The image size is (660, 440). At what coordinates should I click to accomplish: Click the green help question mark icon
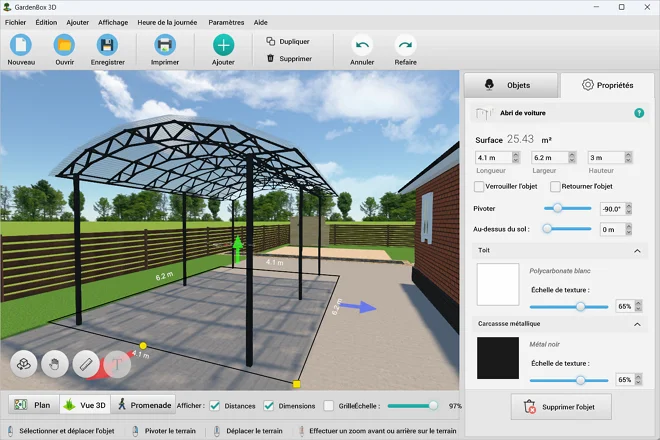click(639, 113)
